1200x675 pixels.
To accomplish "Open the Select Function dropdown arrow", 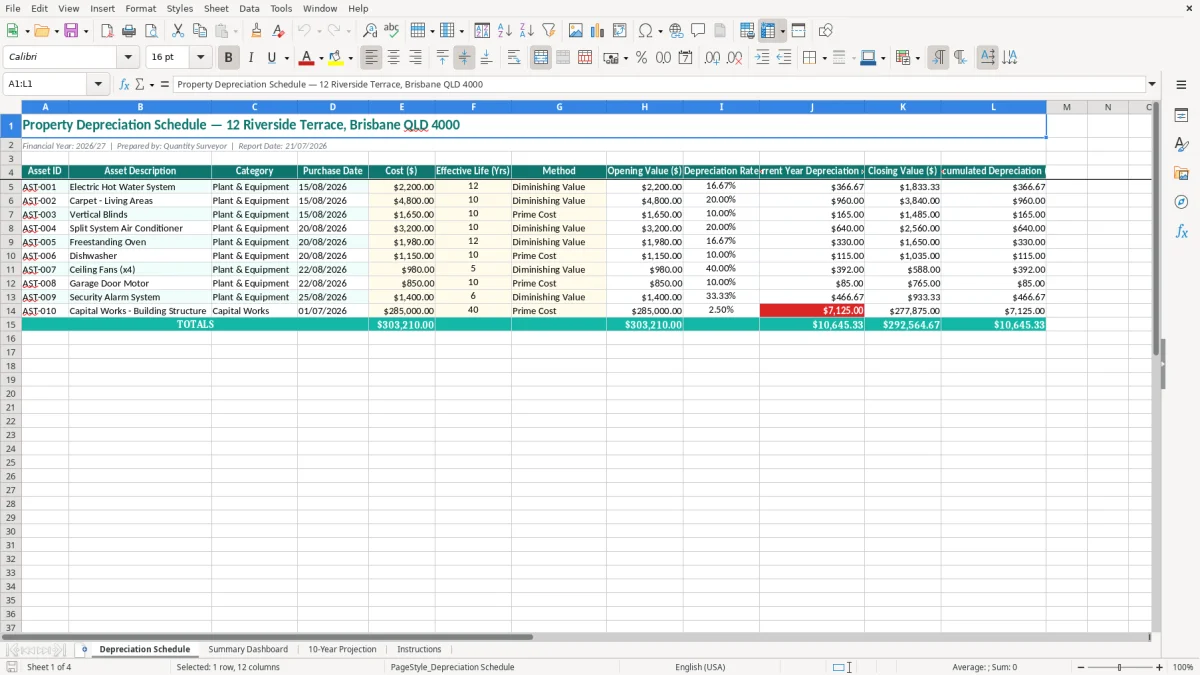I will [151, 85].
